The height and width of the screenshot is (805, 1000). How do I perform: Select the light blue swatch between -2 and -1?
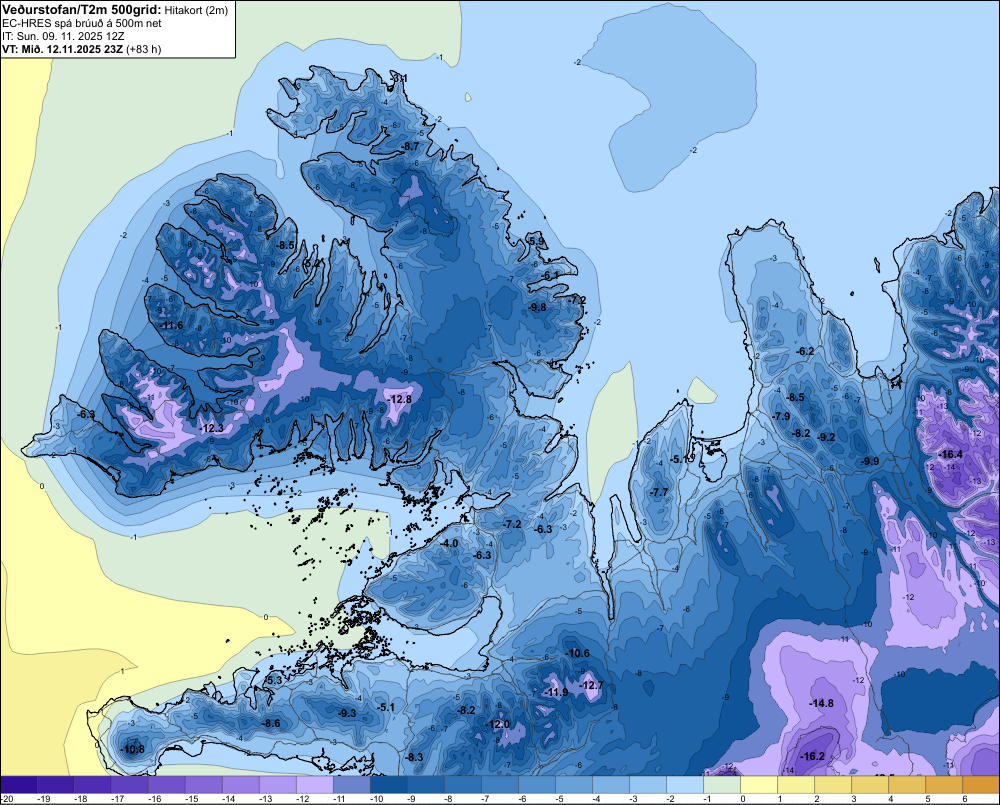686,785
